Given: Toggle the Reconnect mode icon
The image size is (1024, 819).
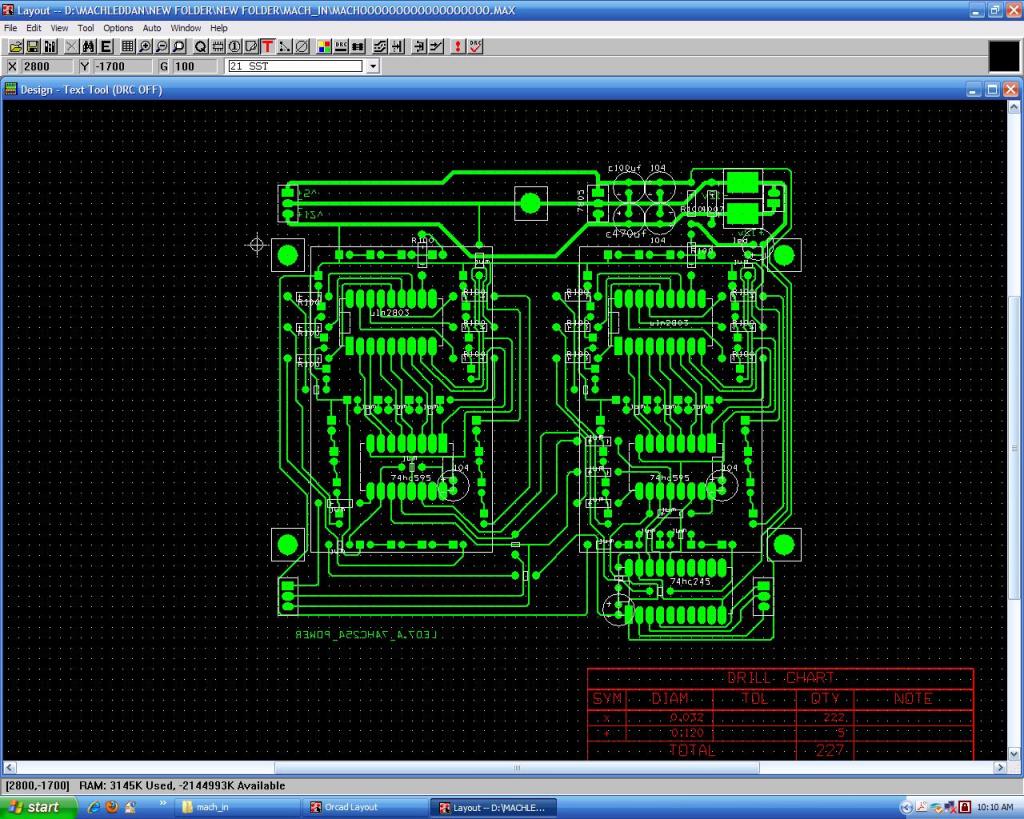Looking at the screenshot, I should coord(358,46).
